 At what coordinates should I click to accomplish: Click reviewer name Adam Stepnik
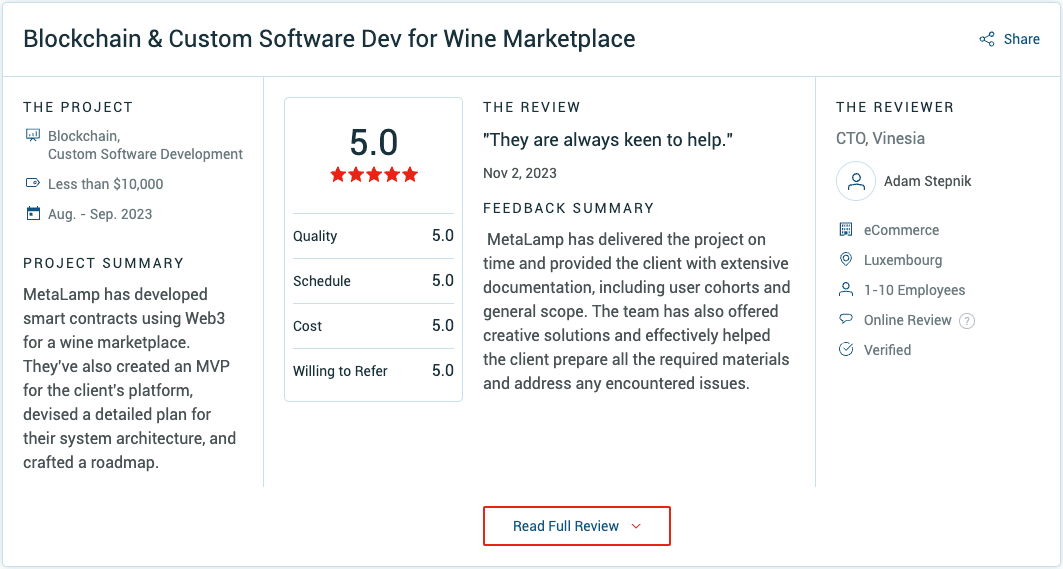[x=927, y=181]
